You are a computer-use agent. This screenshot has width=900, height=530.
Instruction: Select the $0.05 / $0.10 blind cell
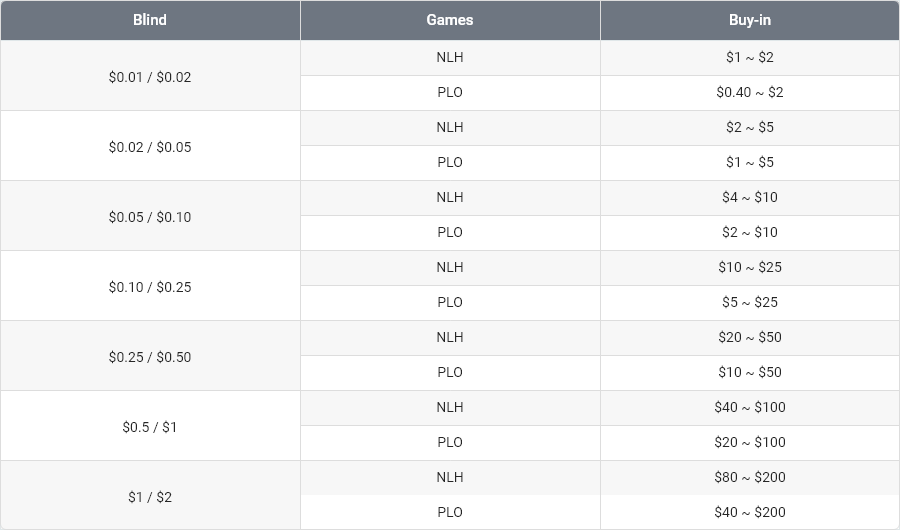[x=150, y=215]
